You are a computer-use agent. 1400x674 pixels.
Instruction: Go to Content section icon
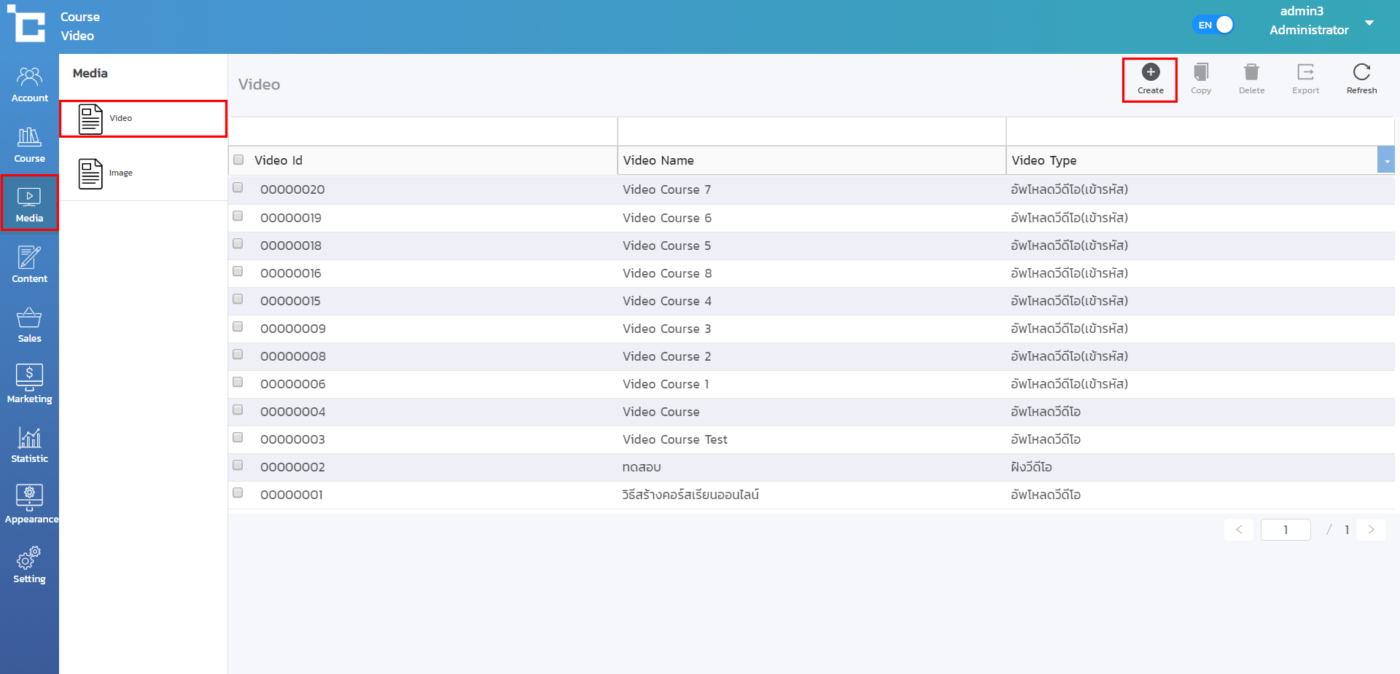coord(29,264)
